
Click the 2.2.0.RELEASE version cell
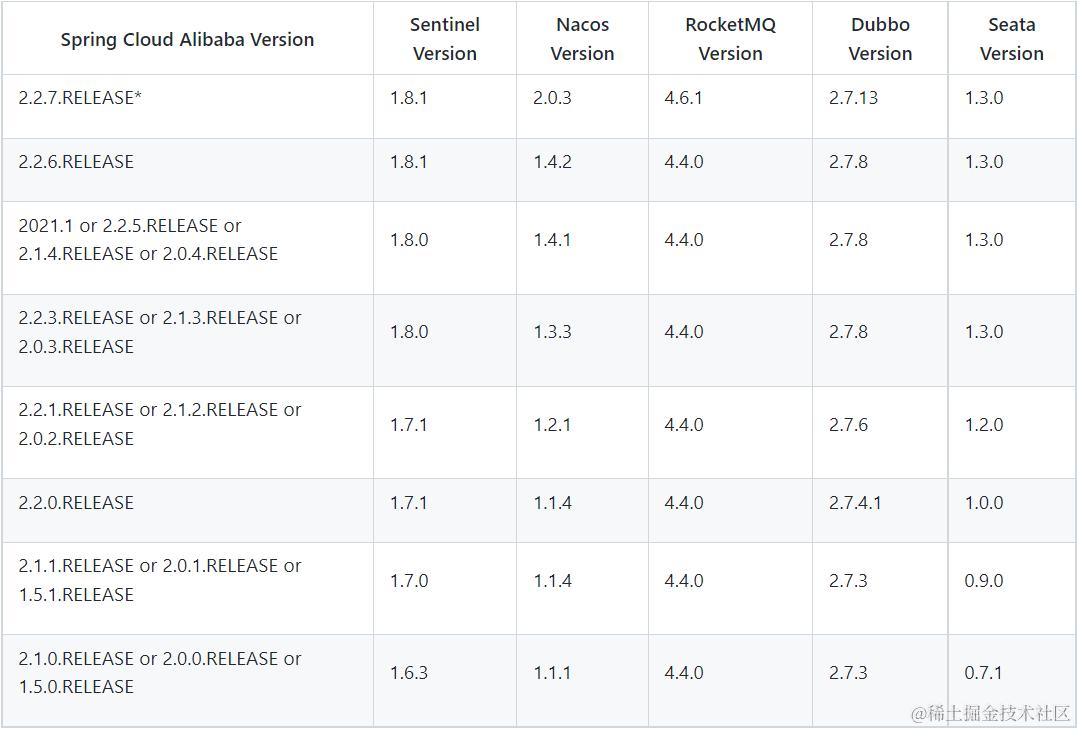76,503
